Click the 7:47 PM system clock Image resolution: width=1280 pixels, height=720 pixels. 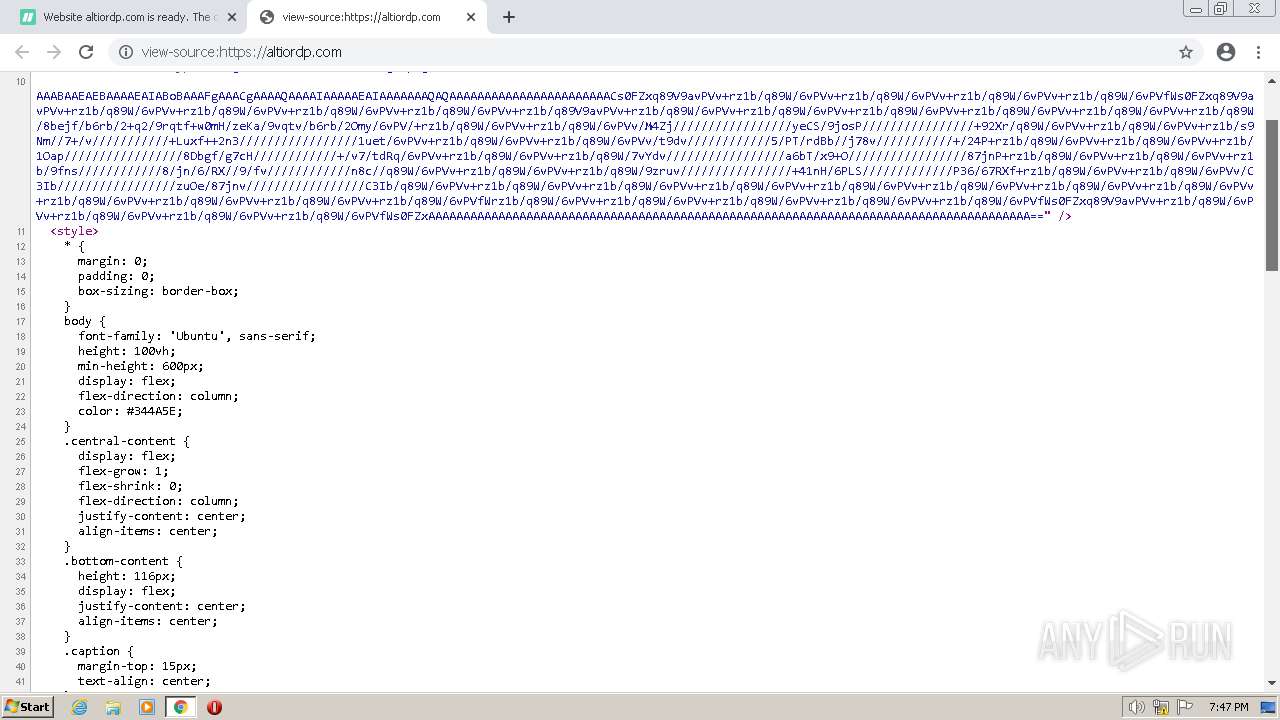pos(1228,707)
